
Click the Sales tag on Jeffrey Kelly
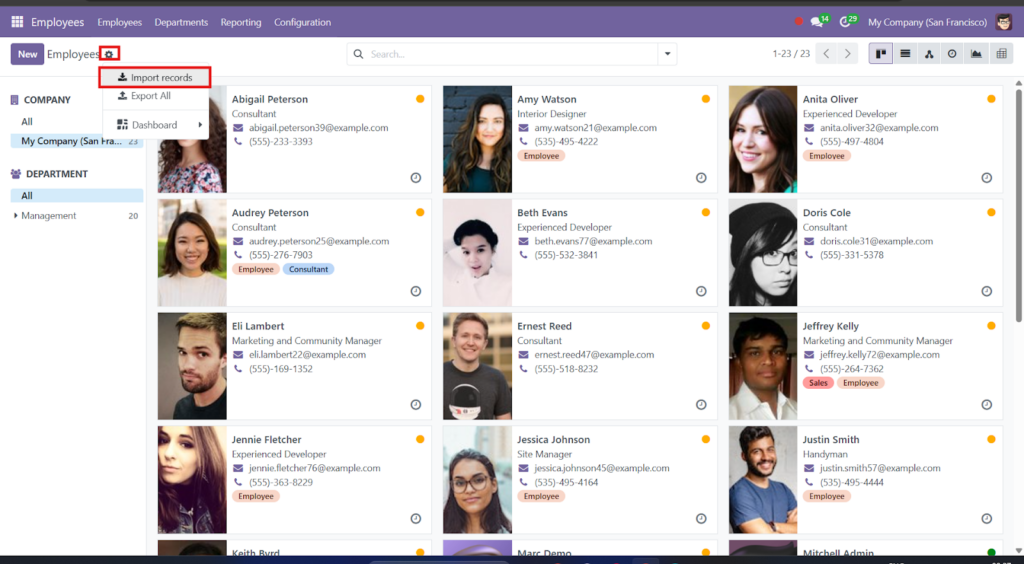click(818, 383)
